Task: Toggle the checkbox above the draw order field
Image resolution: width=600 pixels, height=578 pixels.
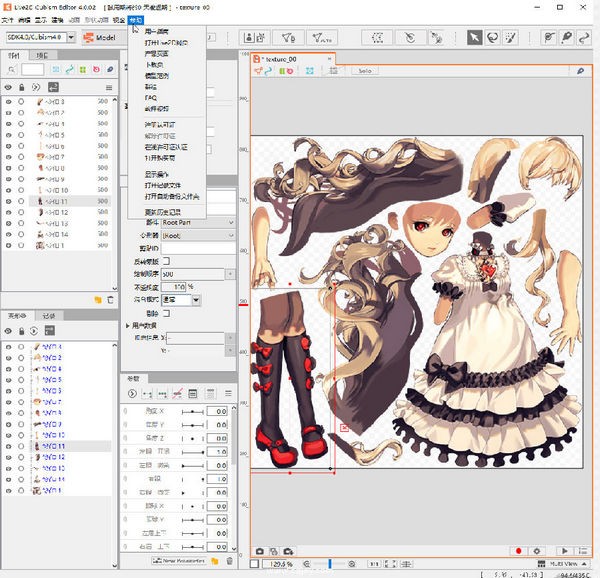Action: (x=166, y=260)
